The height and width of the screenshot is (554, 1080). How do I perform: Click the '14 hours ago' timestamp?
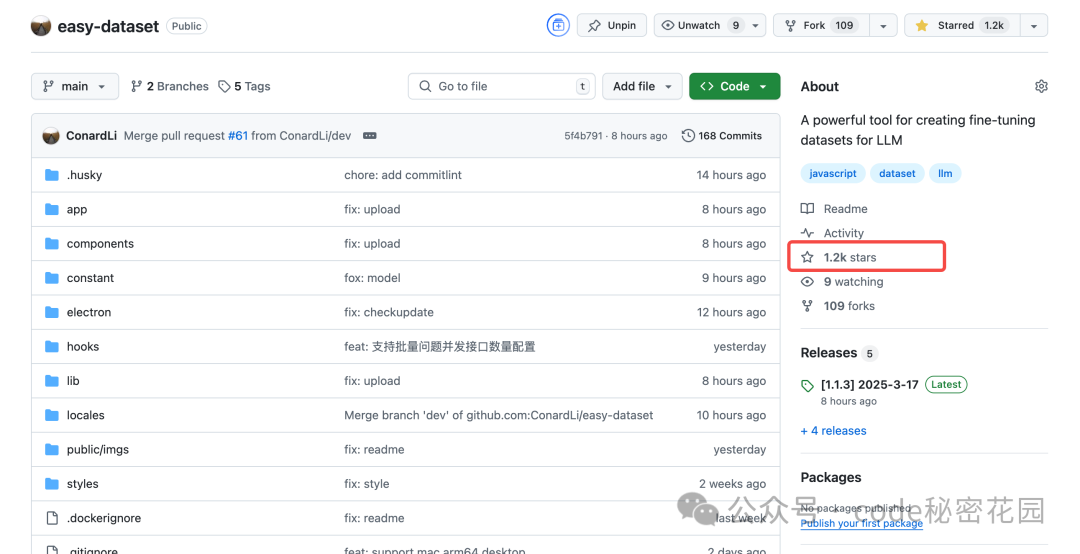(731, 175)
